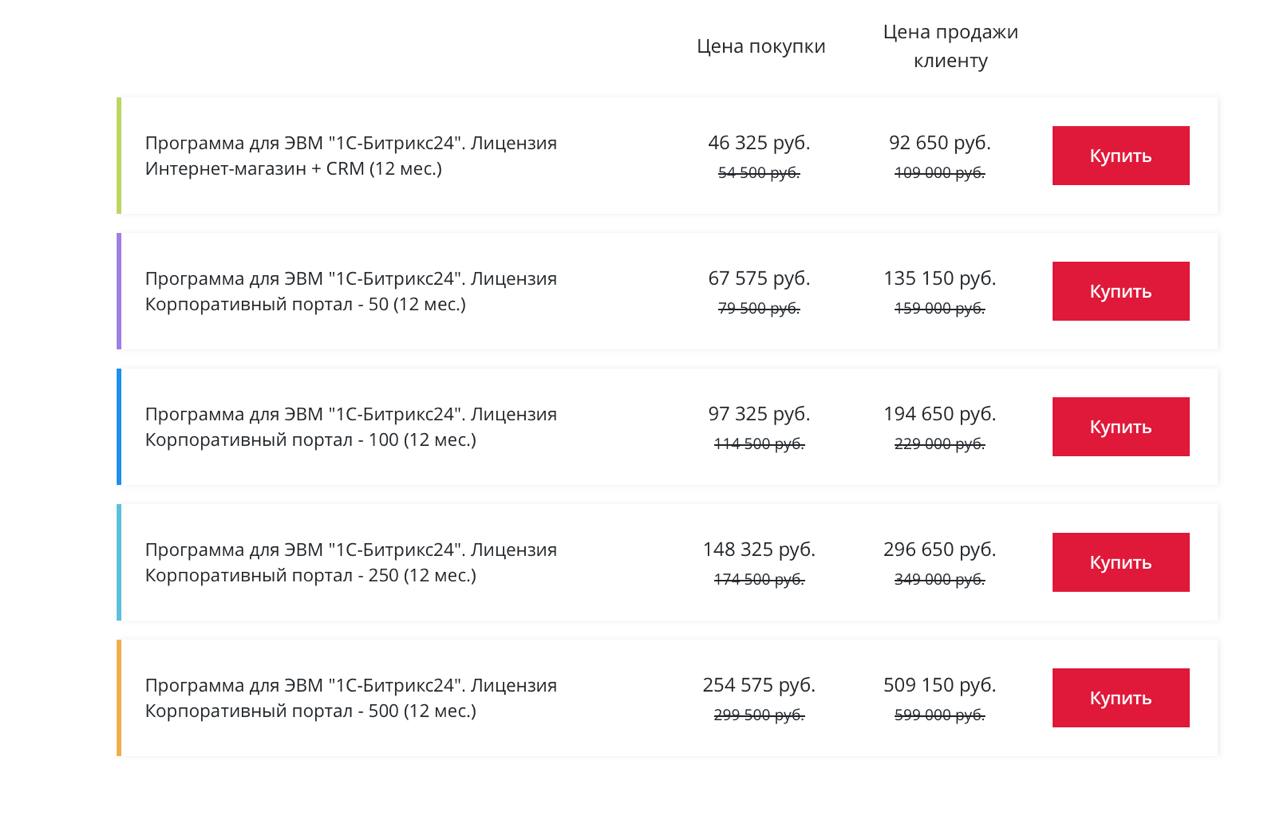Click the 254 575 руб. purchase price

(759, 685)
